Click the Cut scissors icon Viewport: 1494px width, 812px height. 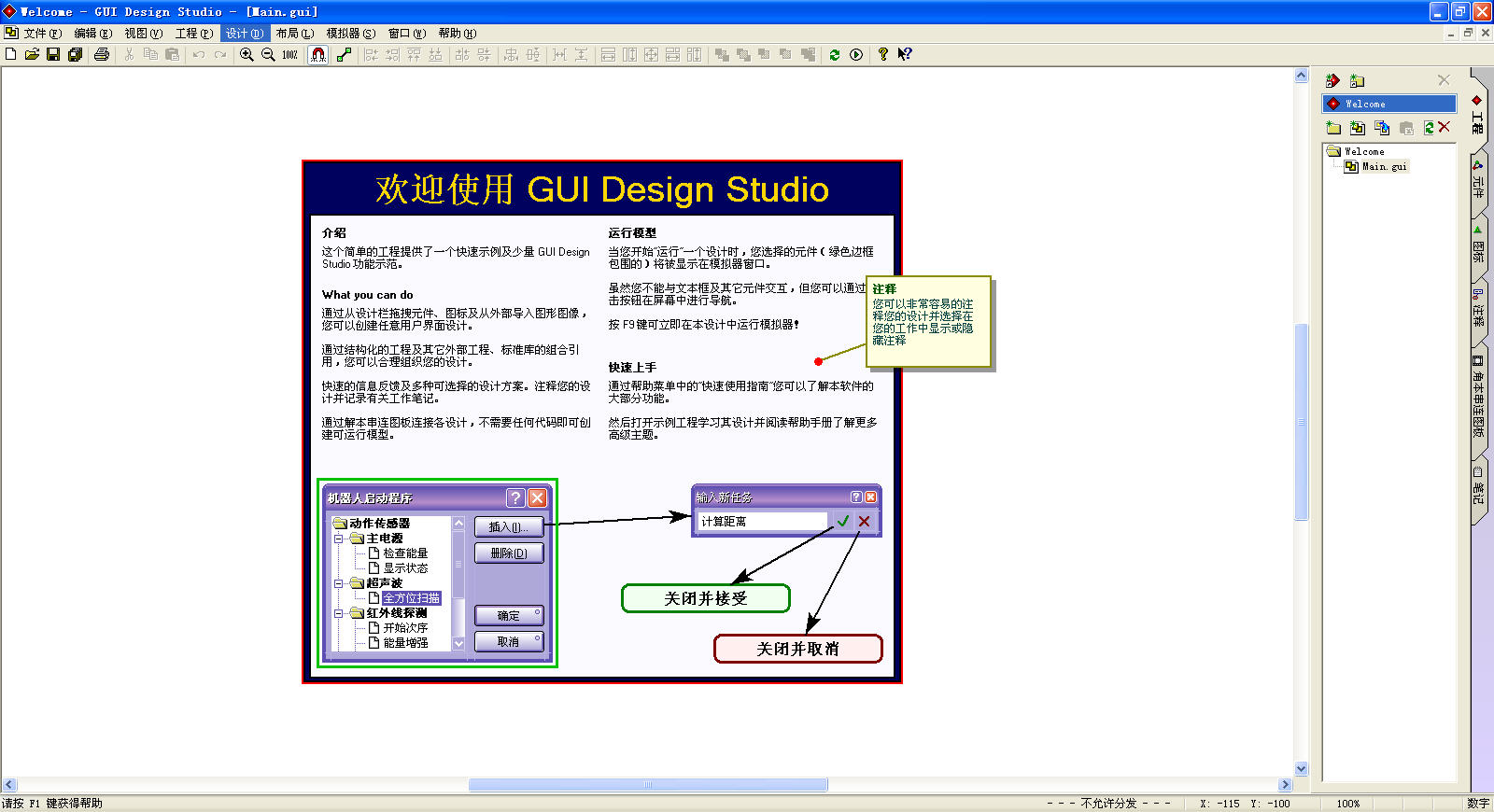pos(129,54)
